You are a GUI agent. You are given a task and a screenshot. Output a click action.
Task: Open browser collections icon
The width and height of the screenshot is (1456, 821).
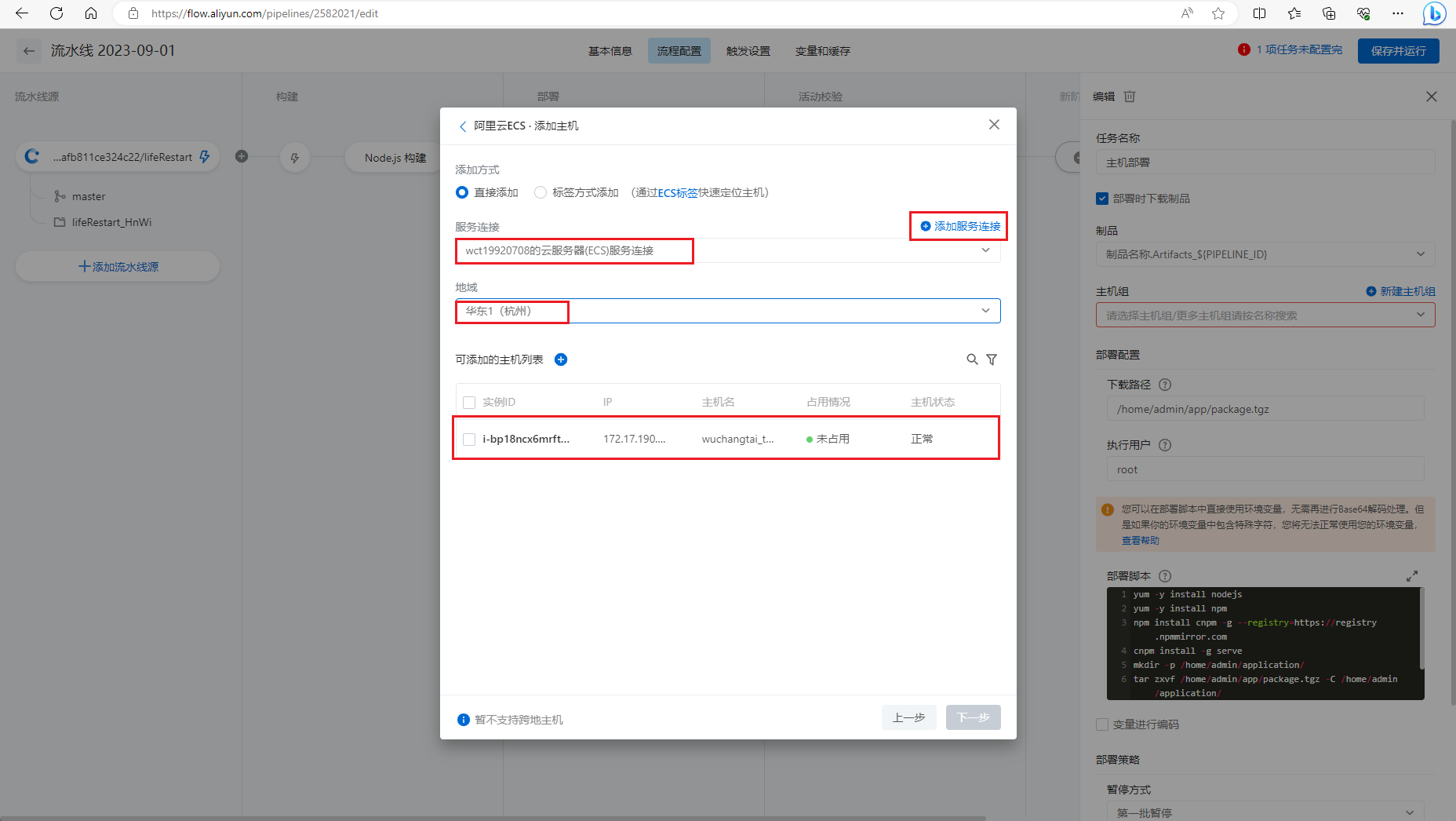pyautogui.click(x=1329, y=13)
